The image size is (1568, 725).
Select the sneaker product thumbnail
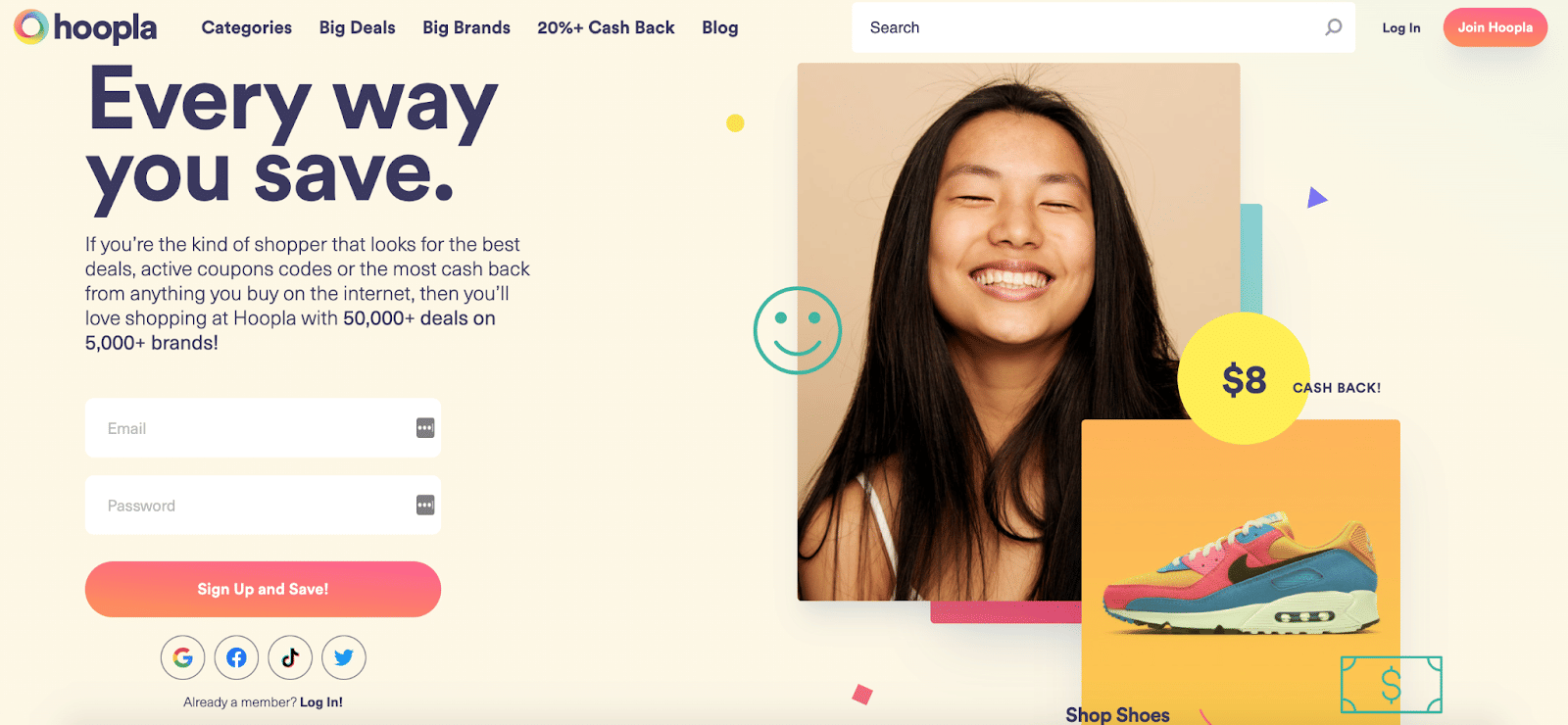coord(1241,573)
